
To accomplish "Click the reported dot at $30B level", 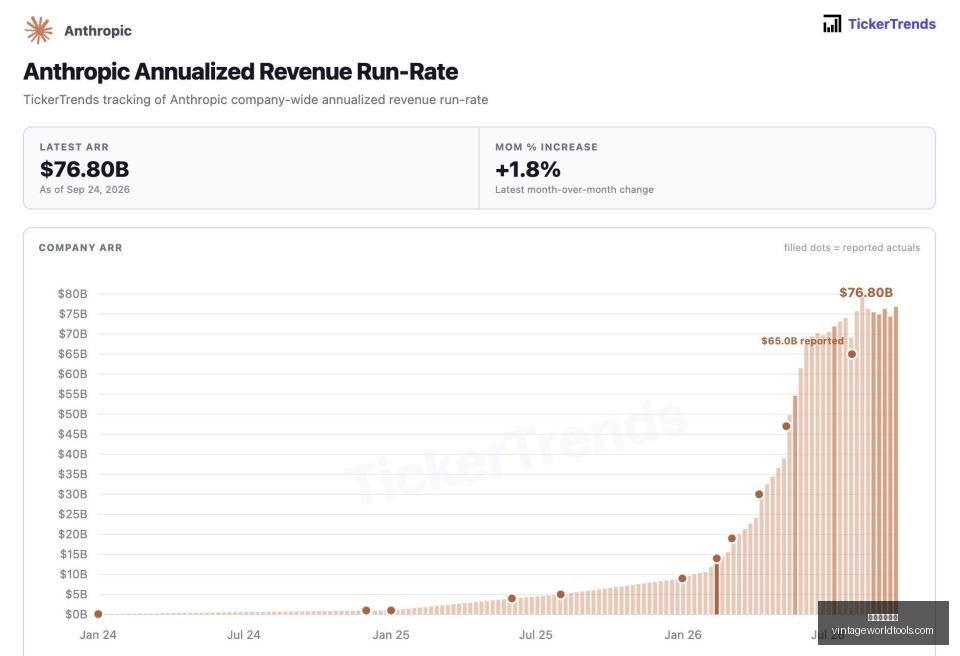I will 759,494.
